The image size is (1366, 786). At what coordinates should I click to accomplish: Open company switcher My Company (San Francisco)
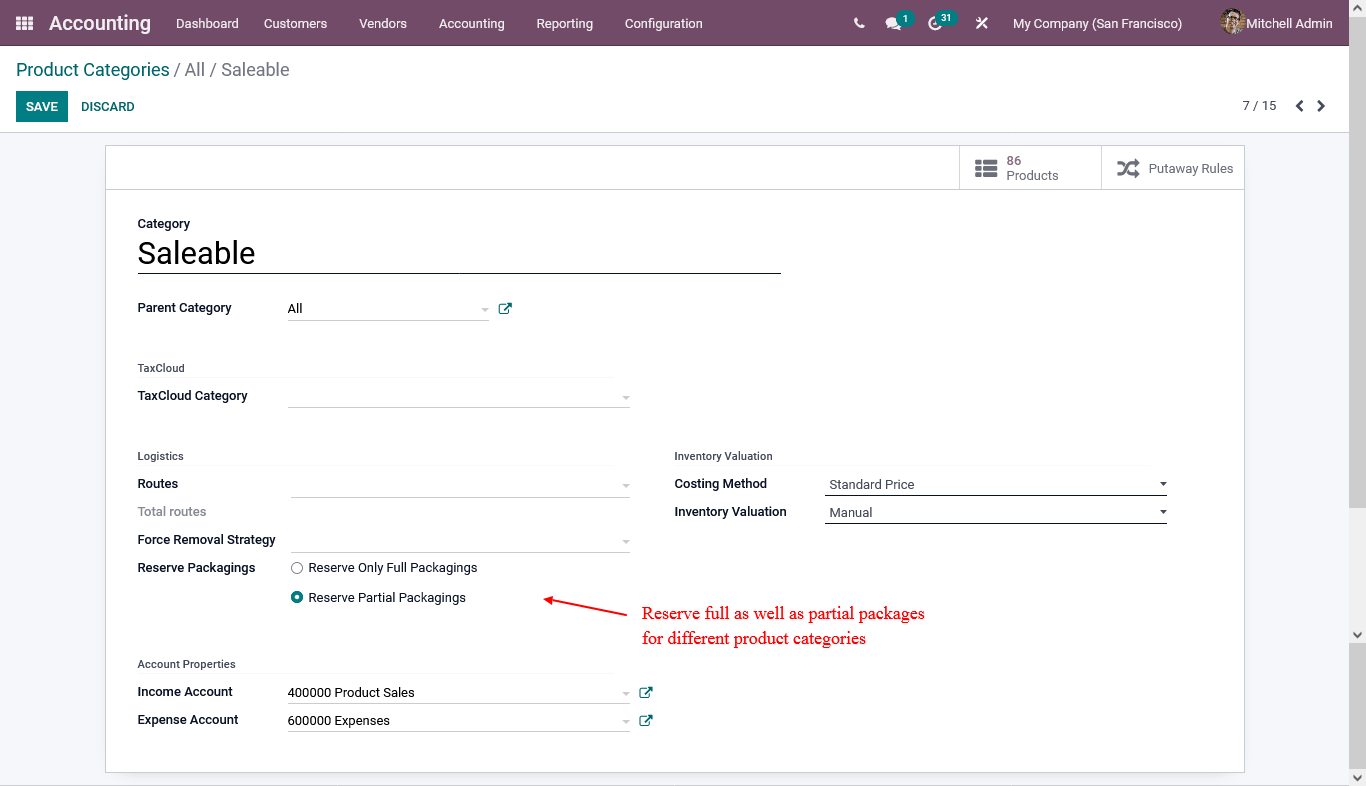pos(1097,23)
